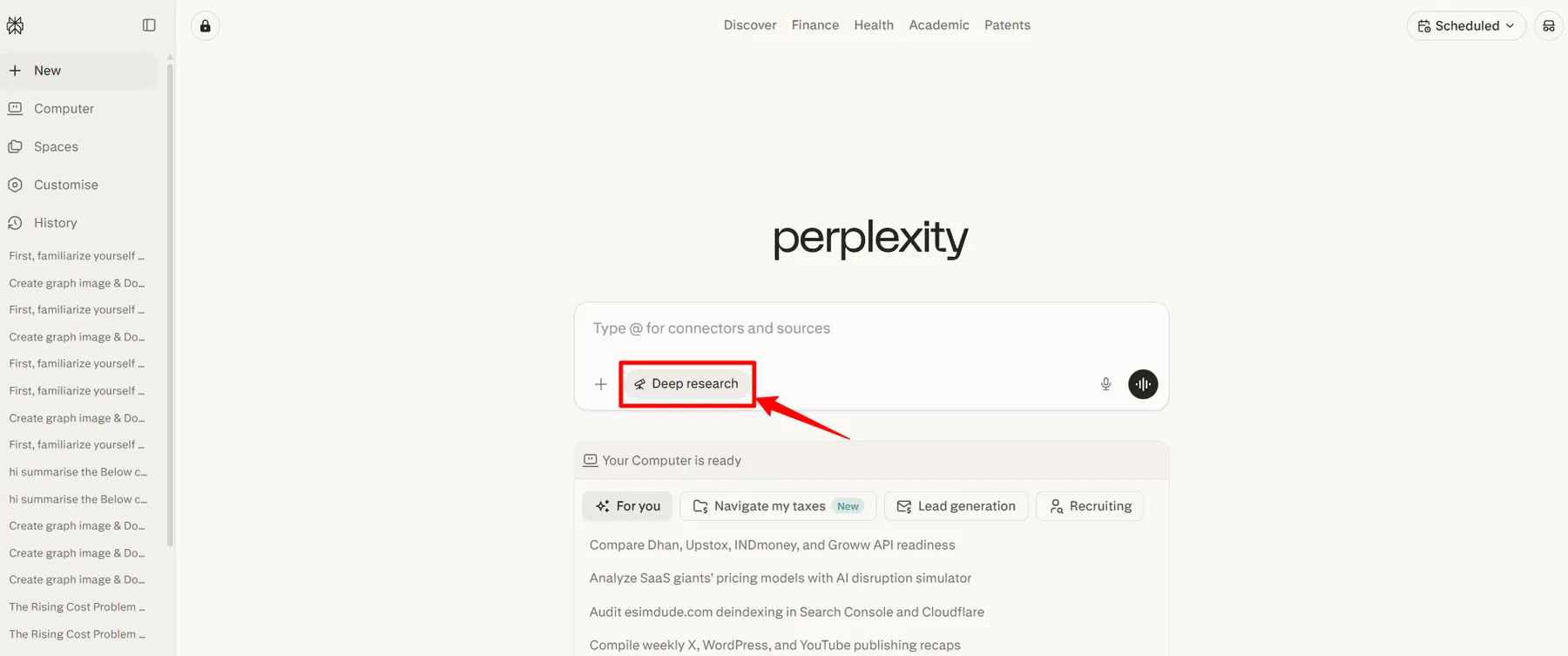Start a New thread from the sidebar
1568x656 pixels.
(x=46, y=70)
